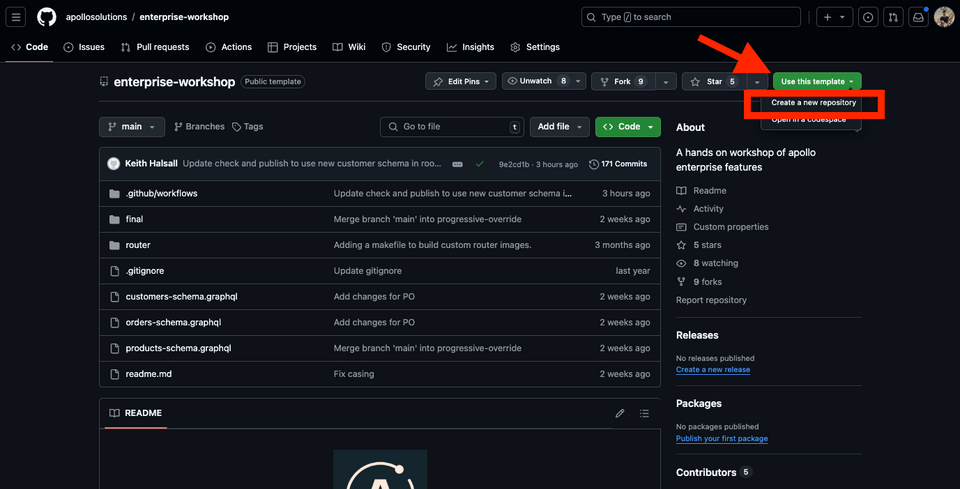Open customers-schema.graphql file

point(181,296)
